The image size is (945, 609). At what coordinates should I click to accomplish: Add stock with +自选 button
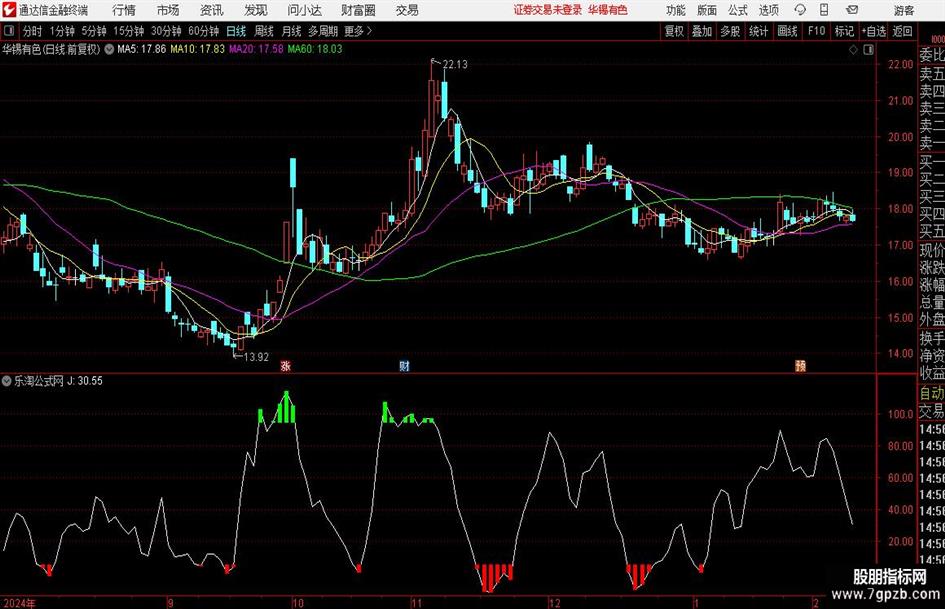(874, 31)
